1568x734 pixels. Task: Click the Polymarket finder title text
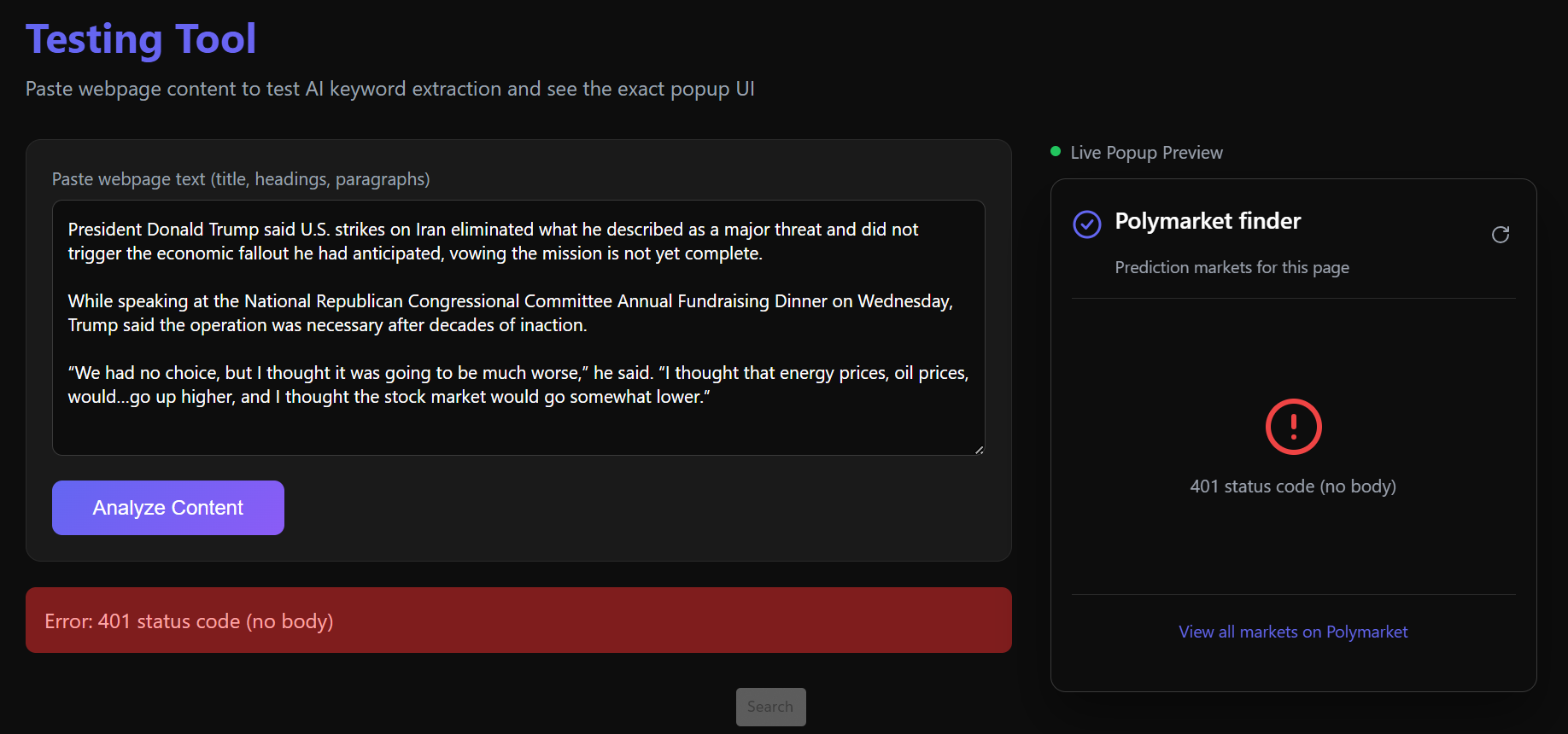coord(1208,221)
